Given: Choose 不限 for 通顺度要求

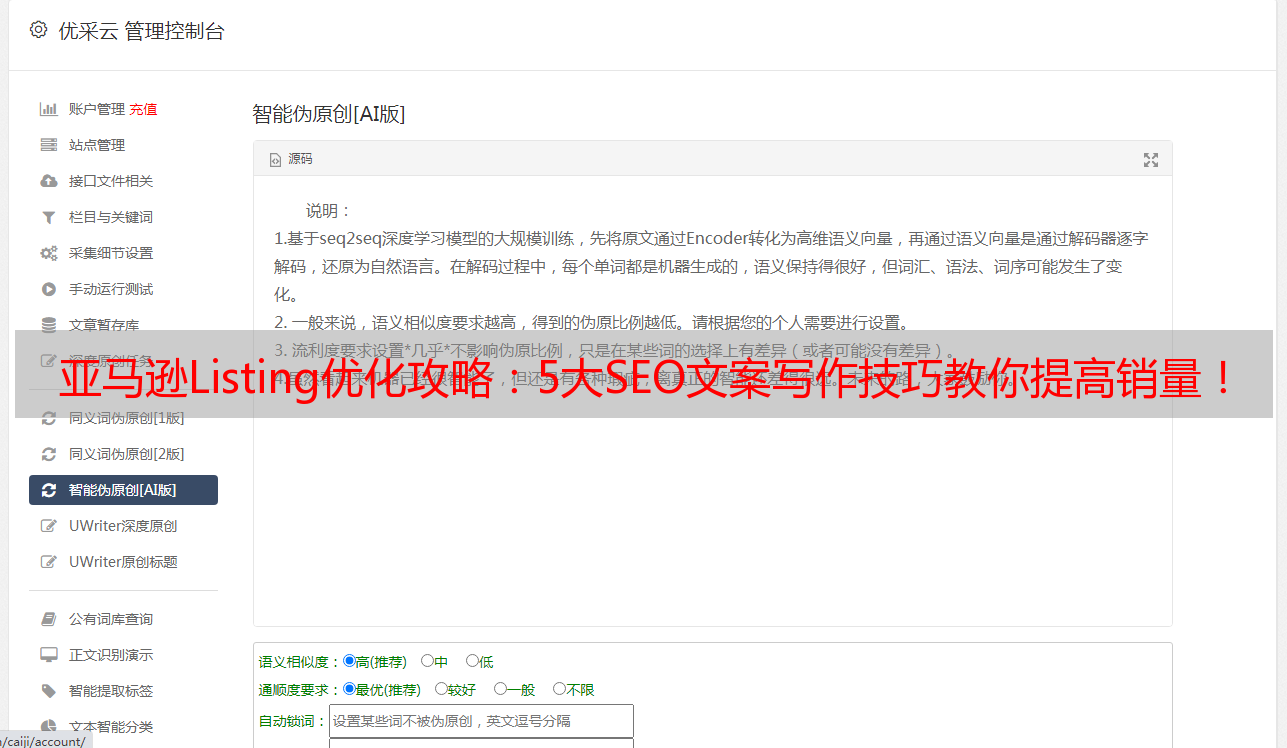Looking at the screenshot, I should click(559, 689).
